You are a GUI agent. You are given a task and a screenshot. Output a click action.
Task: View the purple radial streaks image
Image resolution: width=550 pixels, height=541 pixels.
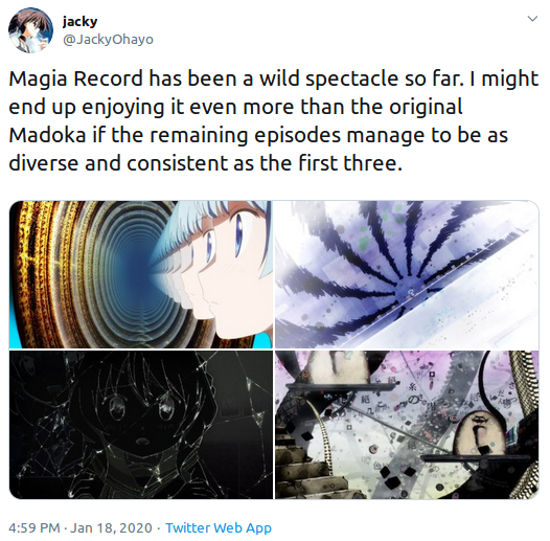point(407,274)
